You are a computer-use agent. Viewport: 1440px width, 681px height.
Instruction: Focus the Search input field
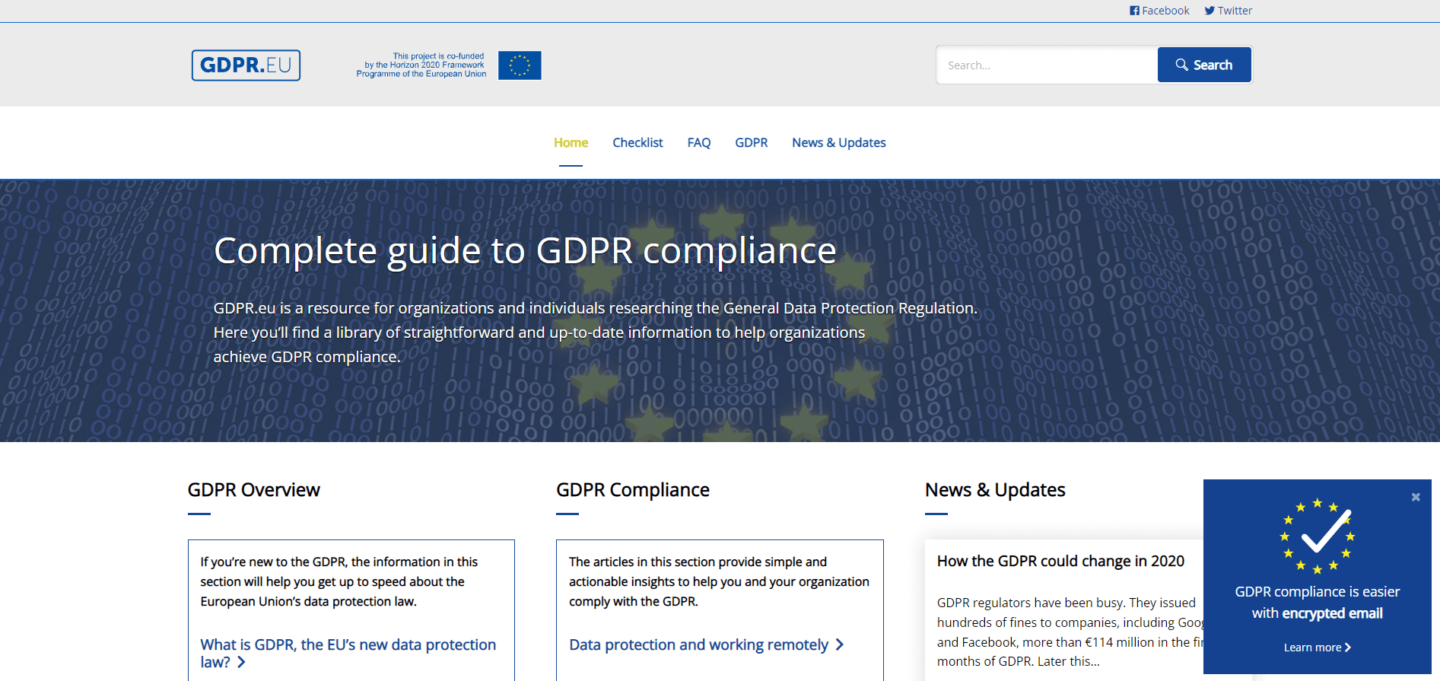tap(1047, 65)
